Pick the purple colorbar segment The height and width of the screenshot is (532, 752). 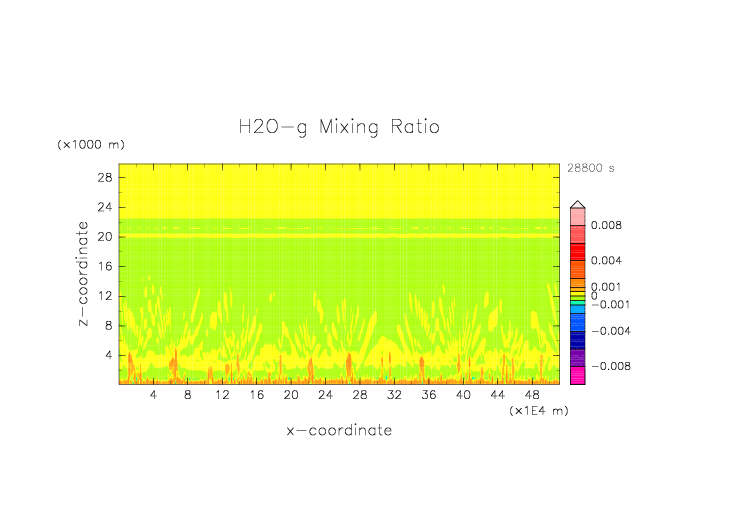coord(577,358)
